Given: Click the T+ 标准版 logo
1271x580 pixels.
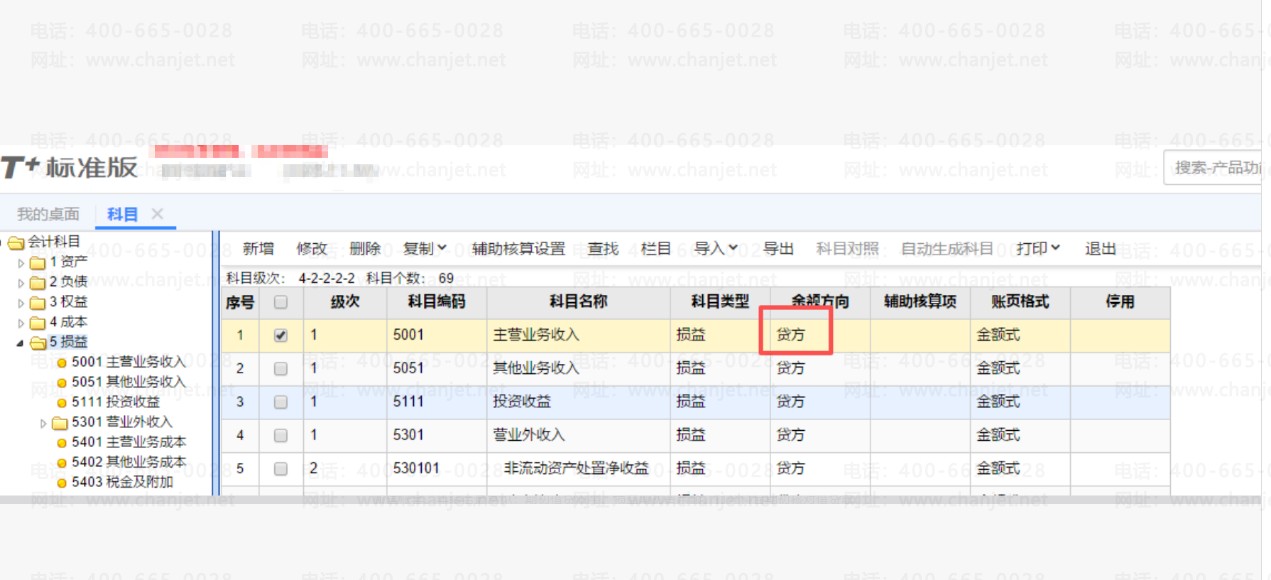Looking at the screenshot, I should tap(69, 167).
